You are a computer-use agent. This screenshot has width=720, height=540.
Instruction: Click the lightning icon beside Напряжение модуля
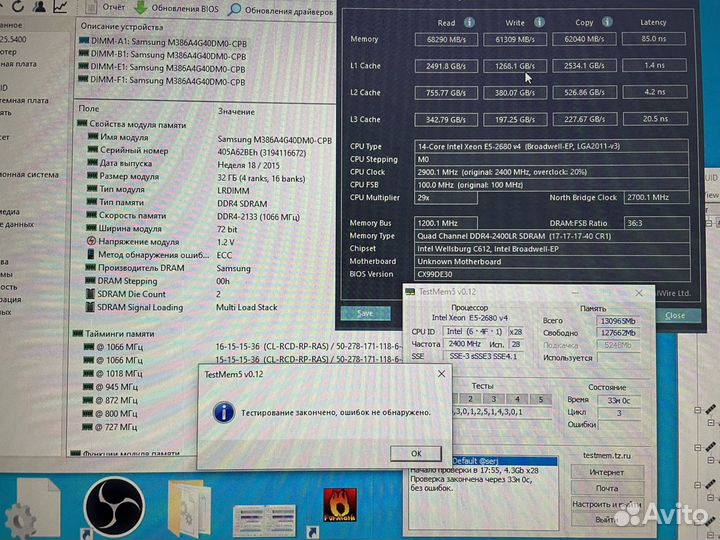(91, 241)
